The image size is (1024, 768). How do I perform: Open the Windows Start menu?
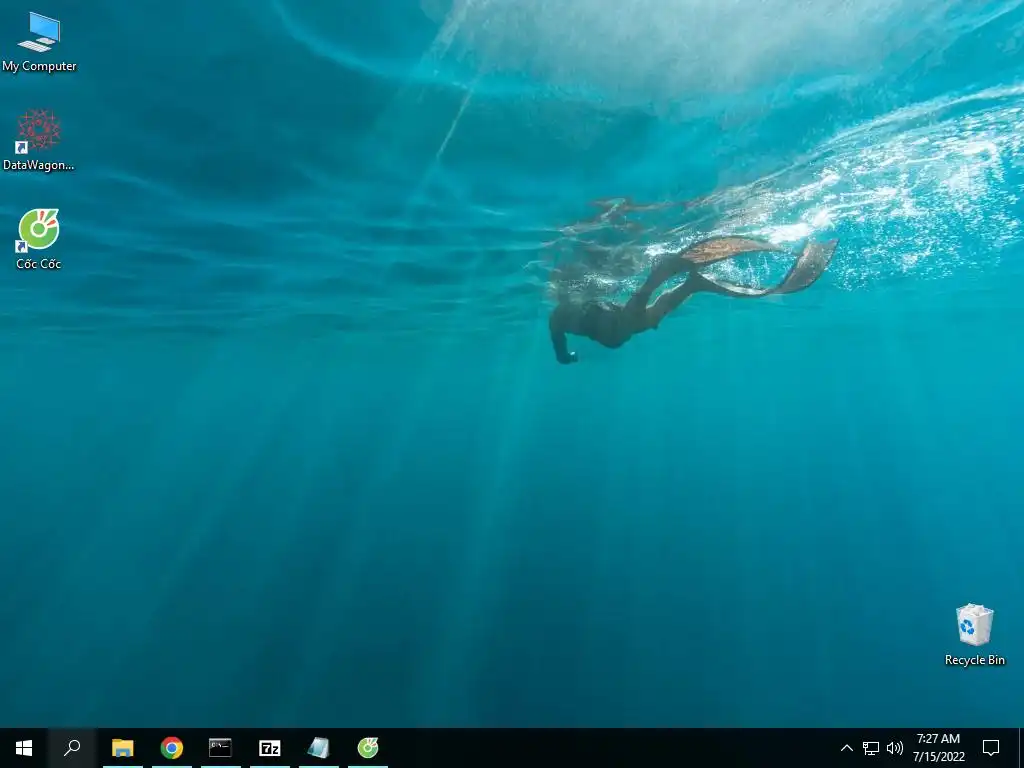click(24, 748)
